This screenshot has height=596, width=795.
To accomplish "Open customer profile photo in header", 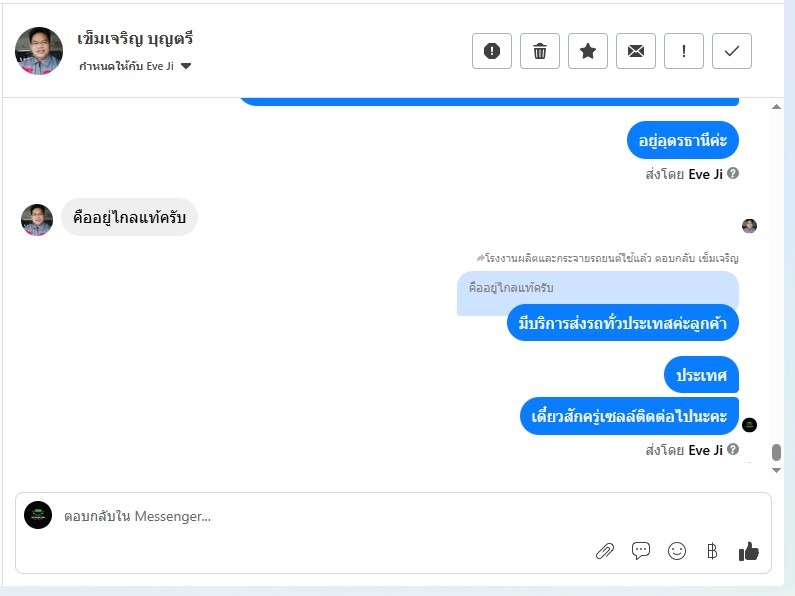I will [x=39, y=51].
